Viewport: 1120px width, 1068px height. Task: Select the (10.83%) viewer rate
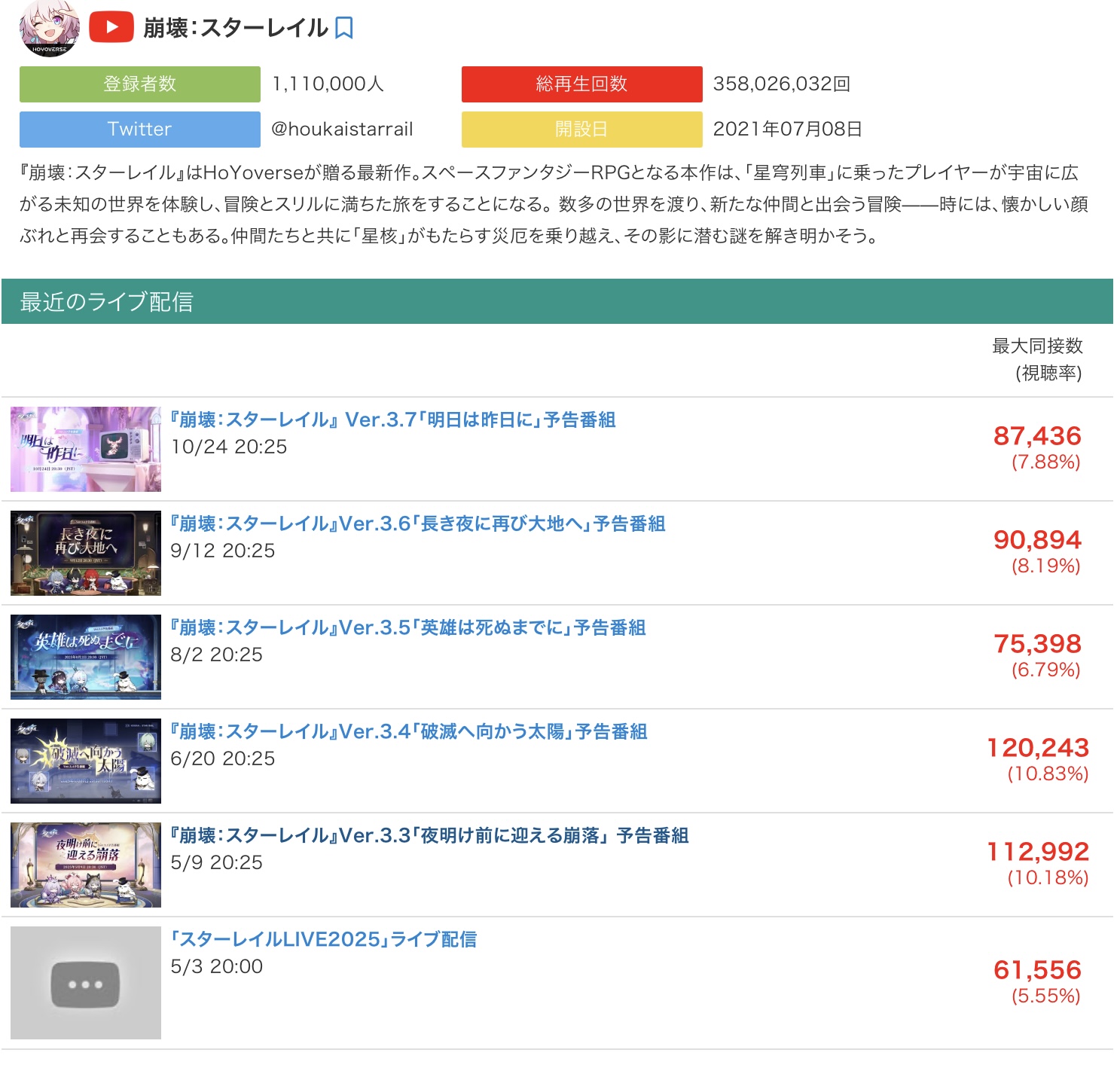pyautogui.click(x=1048, y=774)
